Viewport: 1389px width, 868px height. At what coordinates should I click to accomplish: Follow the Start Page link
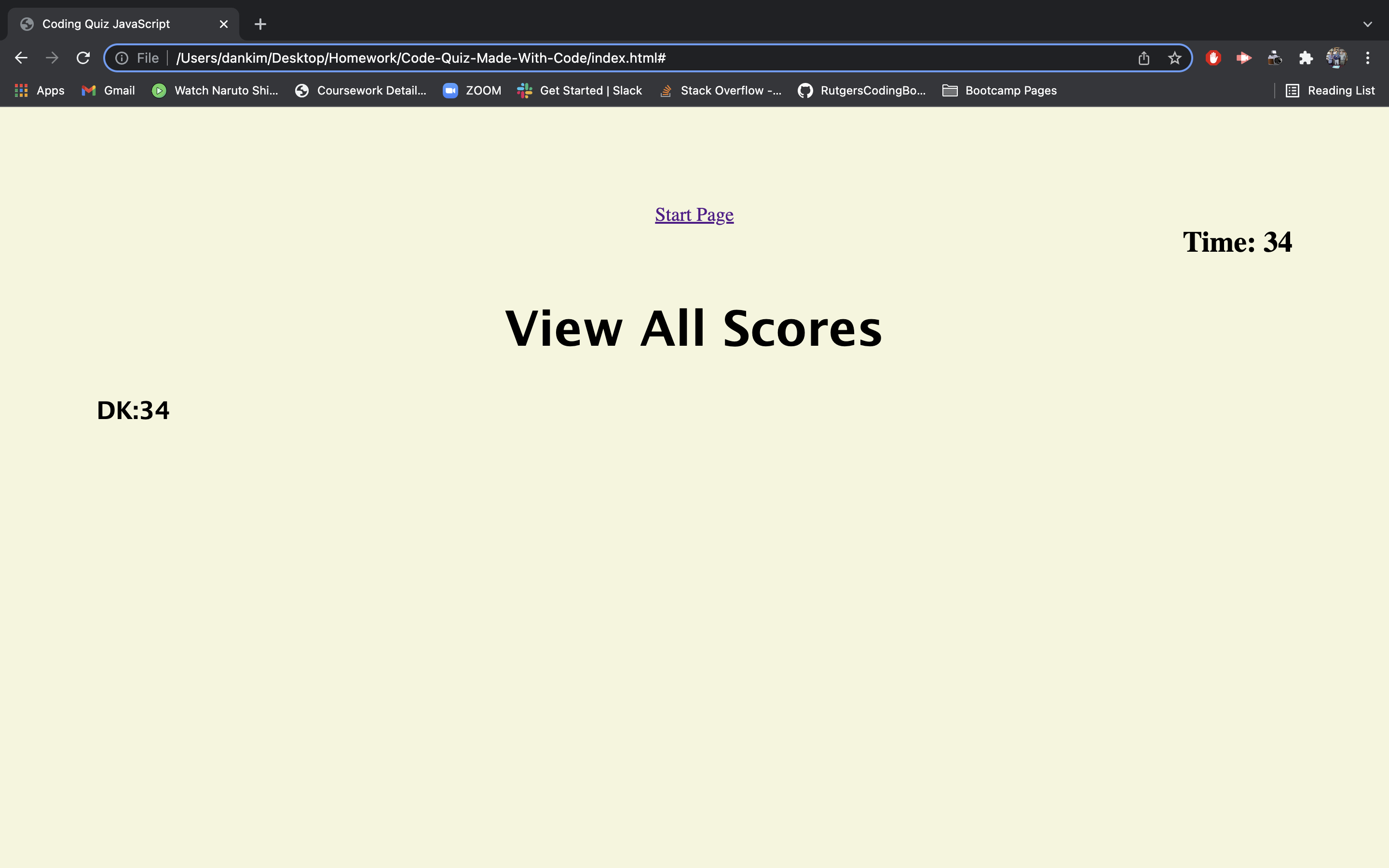point(694,214)
